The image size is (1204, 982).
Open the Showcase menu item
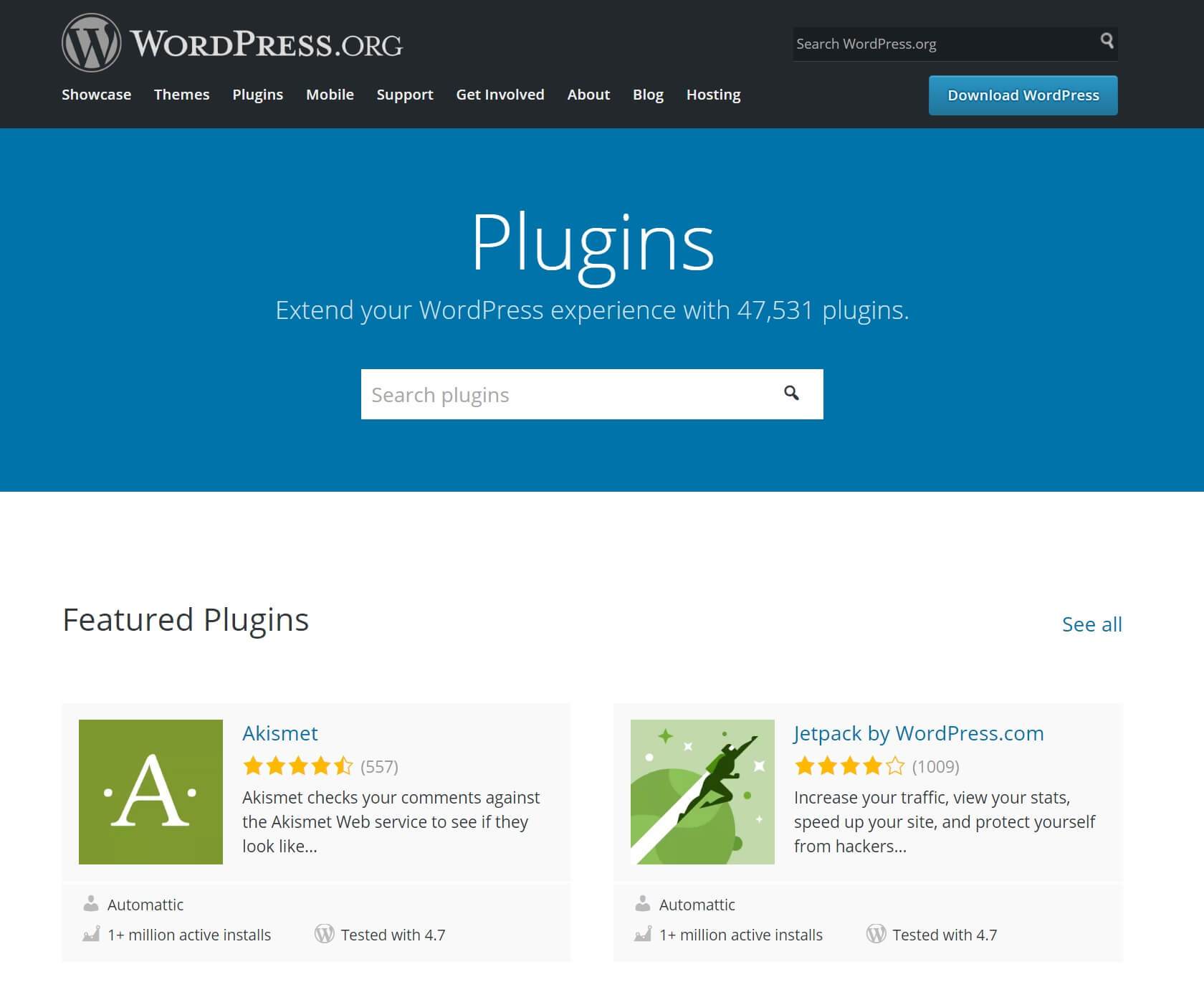(x=96, y=94)
